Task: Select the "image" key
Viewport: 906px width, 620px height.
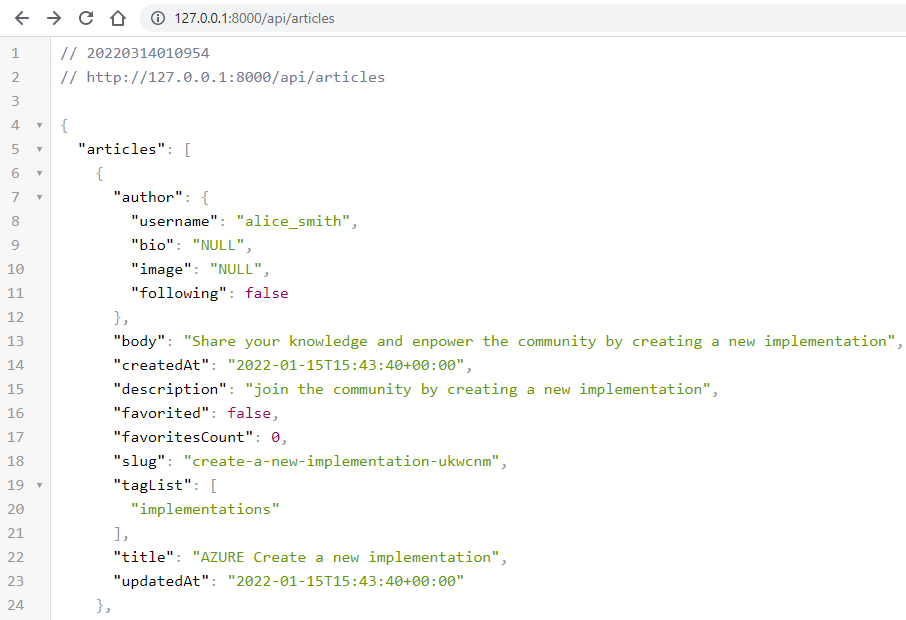Action: (x=161, y=269)
